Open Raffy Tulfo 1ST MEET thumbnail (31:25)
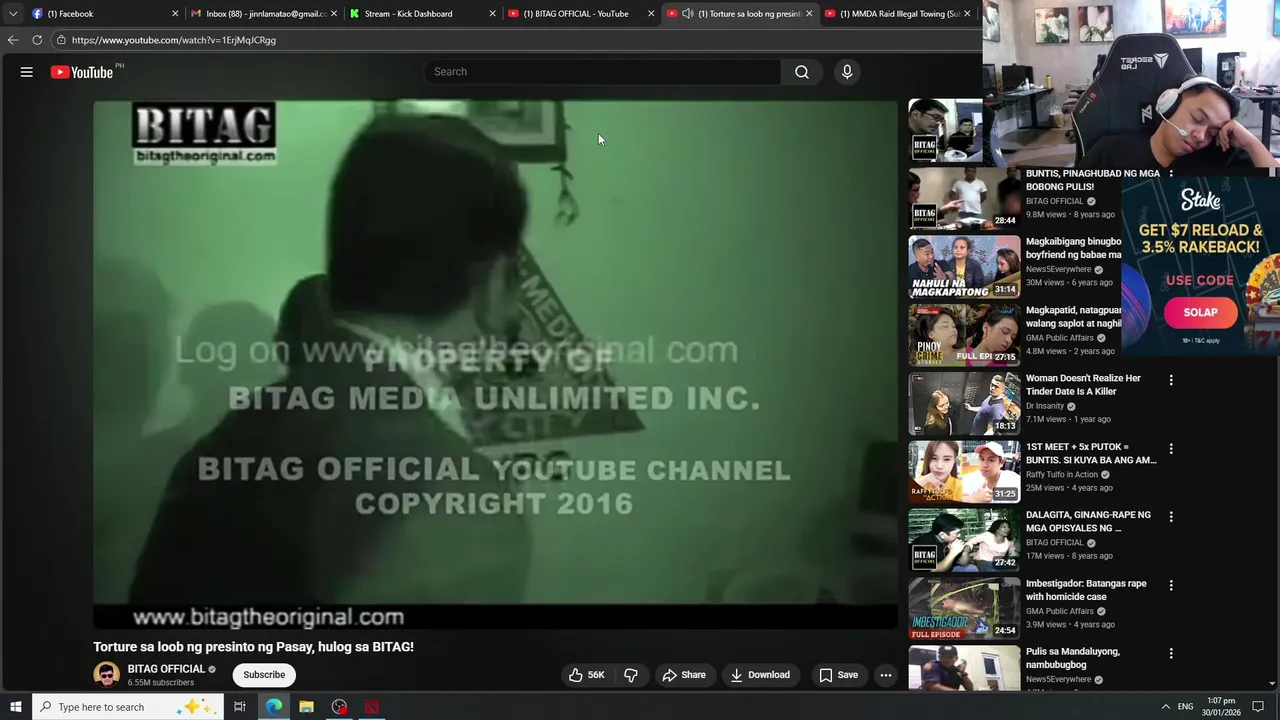This screenshot has height=720, width=1280. coord(964,472)
